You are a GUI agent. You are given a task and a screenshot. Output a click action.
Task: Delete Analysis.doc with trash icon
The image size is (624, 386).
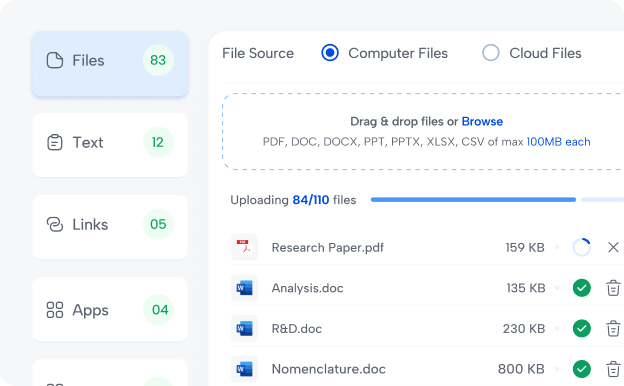pyautogui.click(x=613, y=288)
